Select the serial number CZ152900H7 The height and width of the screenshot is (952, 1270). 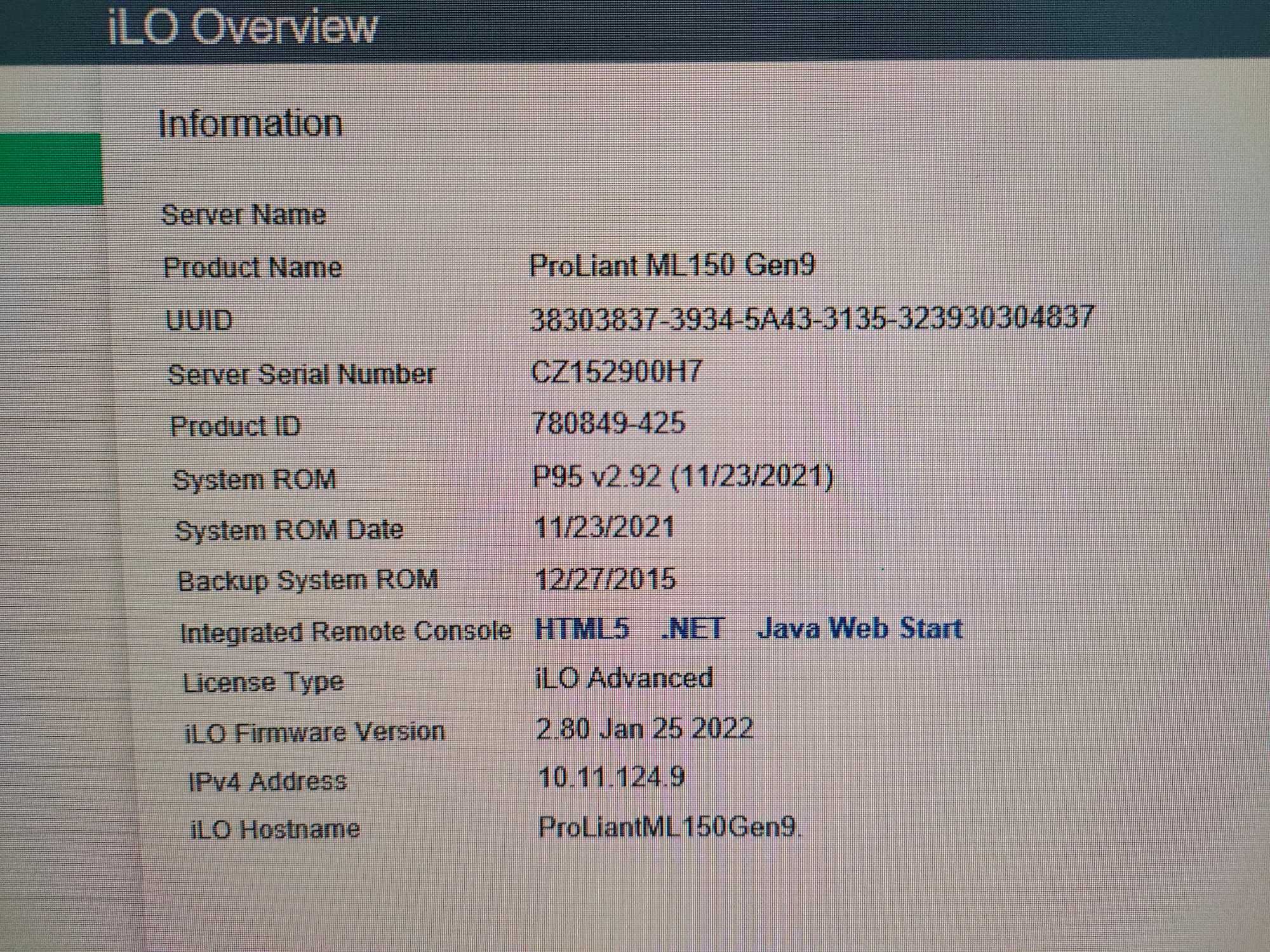tap(617, 371)
